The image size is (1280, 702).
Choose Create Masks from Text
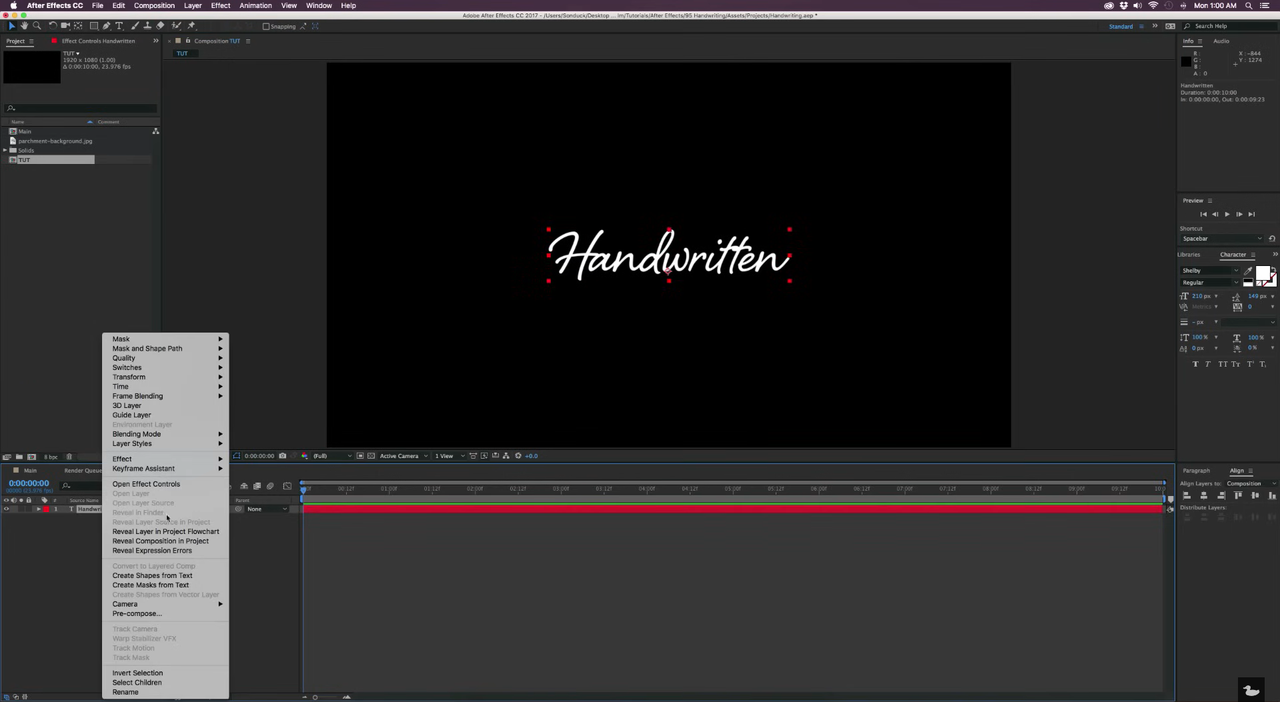pos(151,585)
